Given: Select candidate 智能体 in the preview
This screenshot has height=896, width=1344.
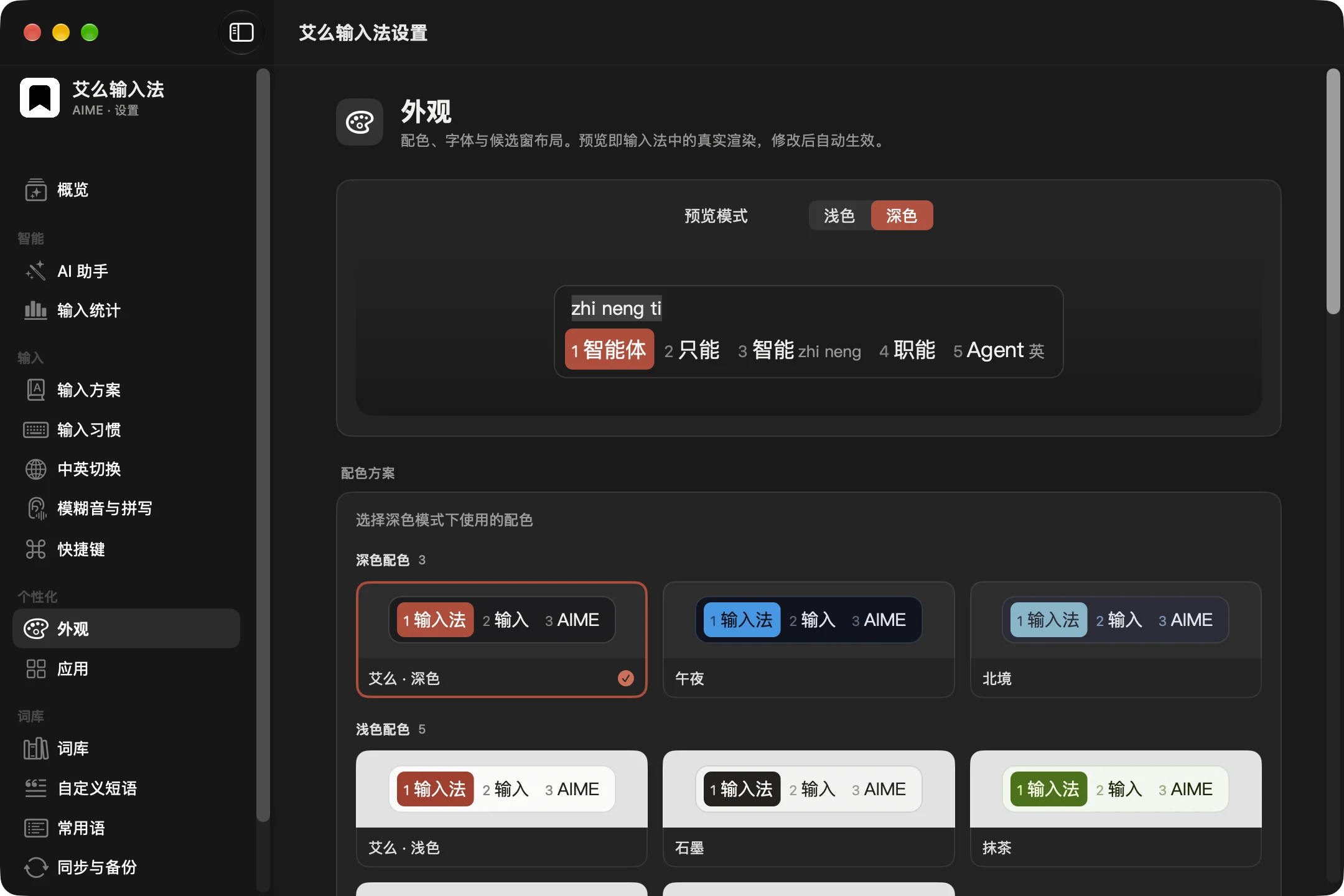Looking at the screenshot, I should pyautogui.click(x=609, y=350).
